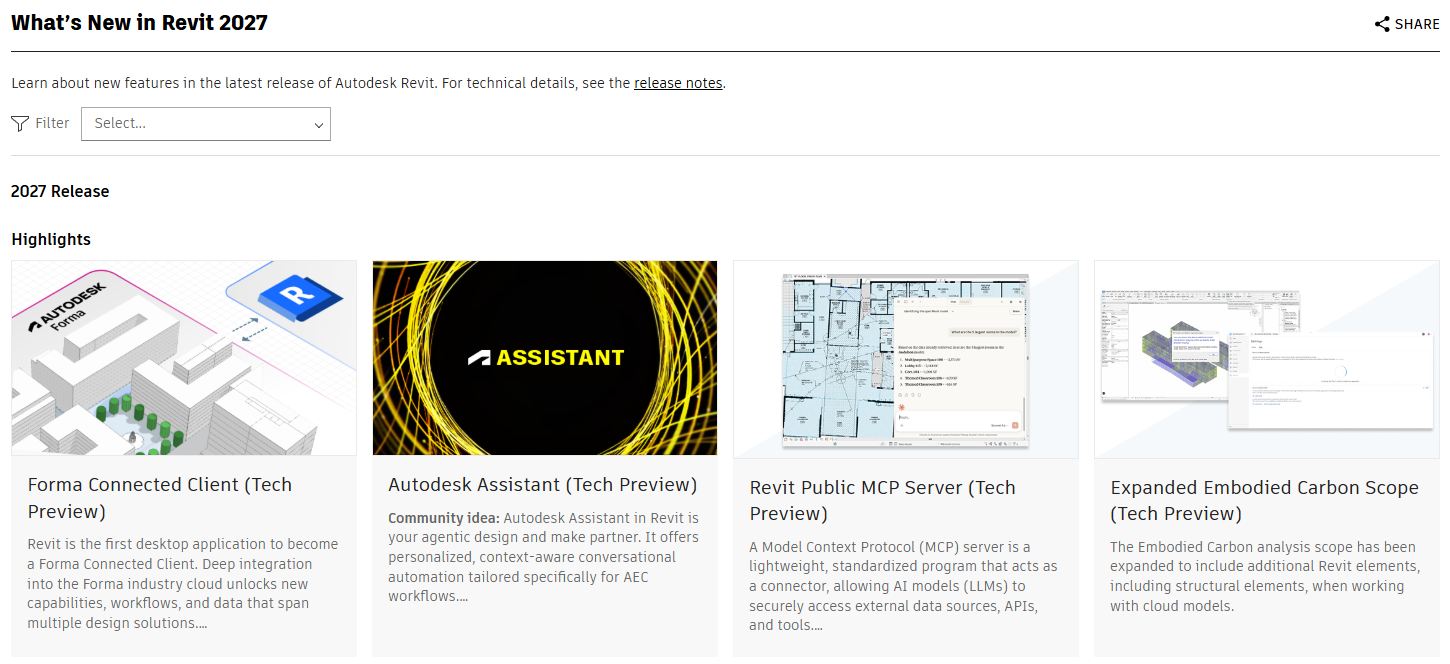Open the Autodesk Assistant (Tech Preview) title
This screenshot has width=1450, height=664.
(543, 485)
